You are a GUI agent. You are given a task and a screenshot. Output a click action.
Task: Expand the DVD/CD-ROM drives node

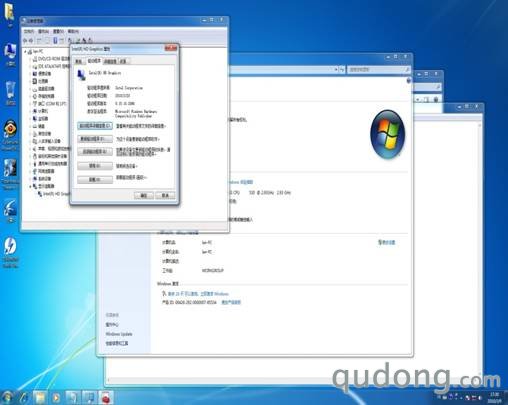click(30, 59)
